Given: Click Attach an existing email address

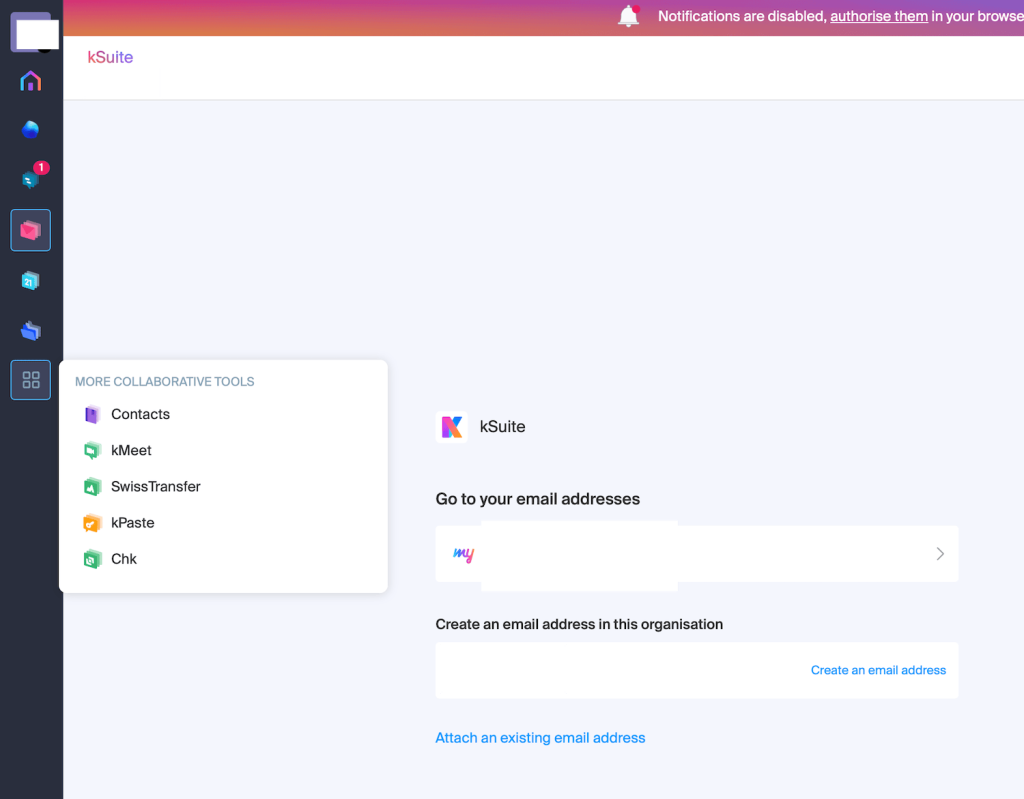Looking at the screenshot, I should click(540, 738).
